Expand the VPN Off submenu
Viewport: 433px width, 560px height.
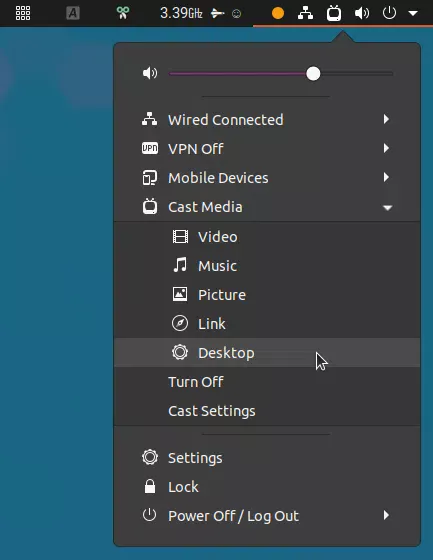tap(267, 148)
